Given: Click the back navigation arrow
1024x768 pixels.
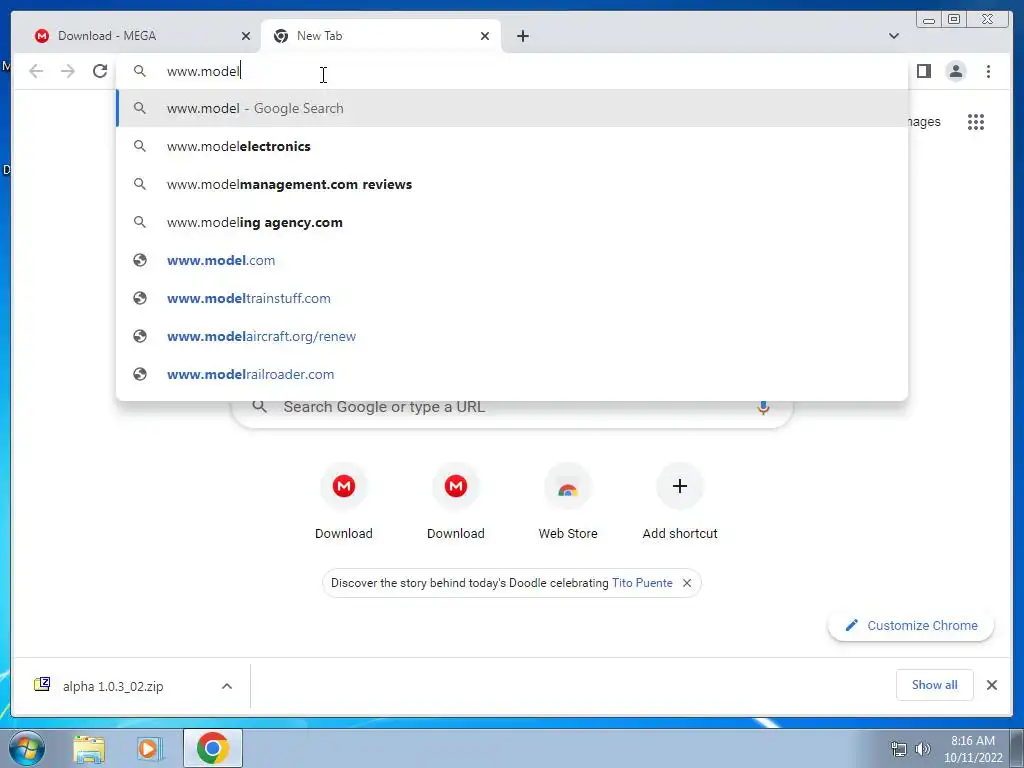Looking at the screenshot, I should [x=36, y=71].
